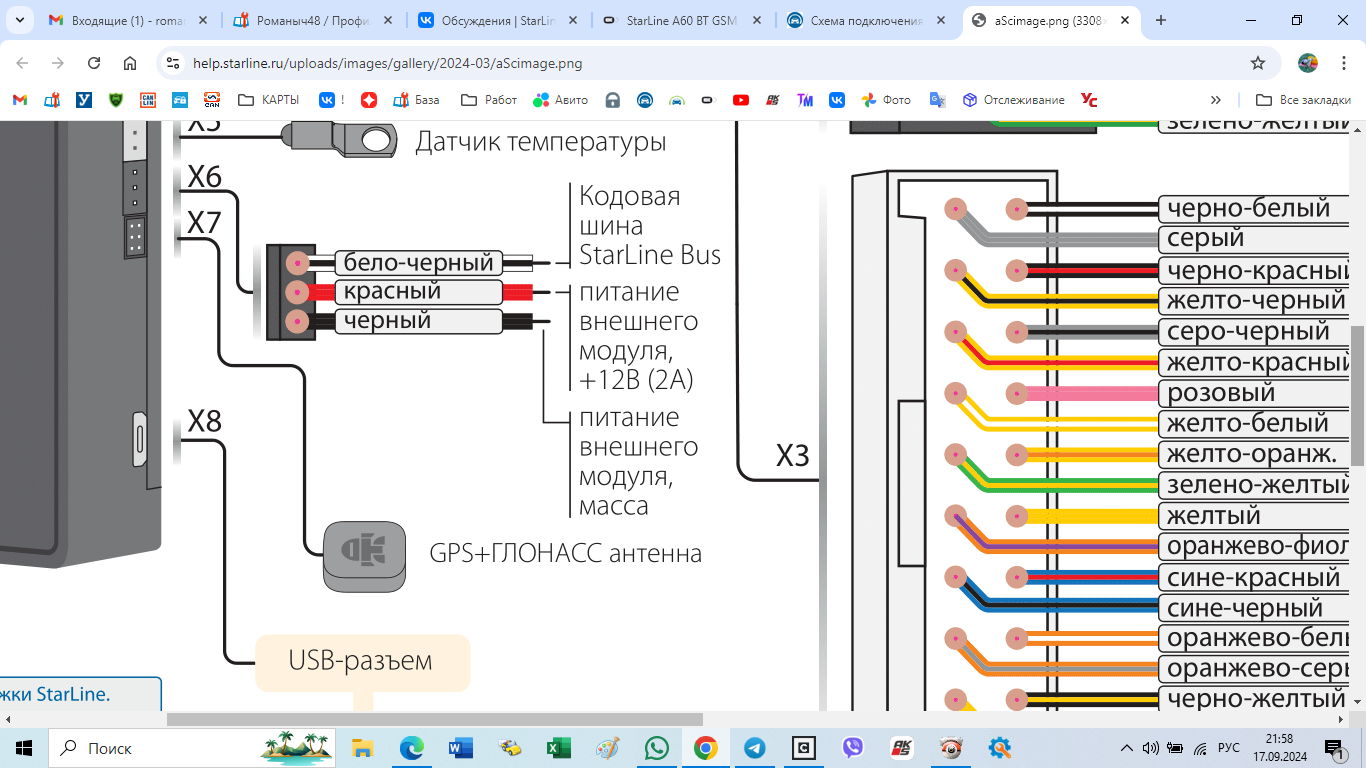1366x768 pixels.
Task: Open Chrome three-dot menu
Action: [x=1342, y=63]
